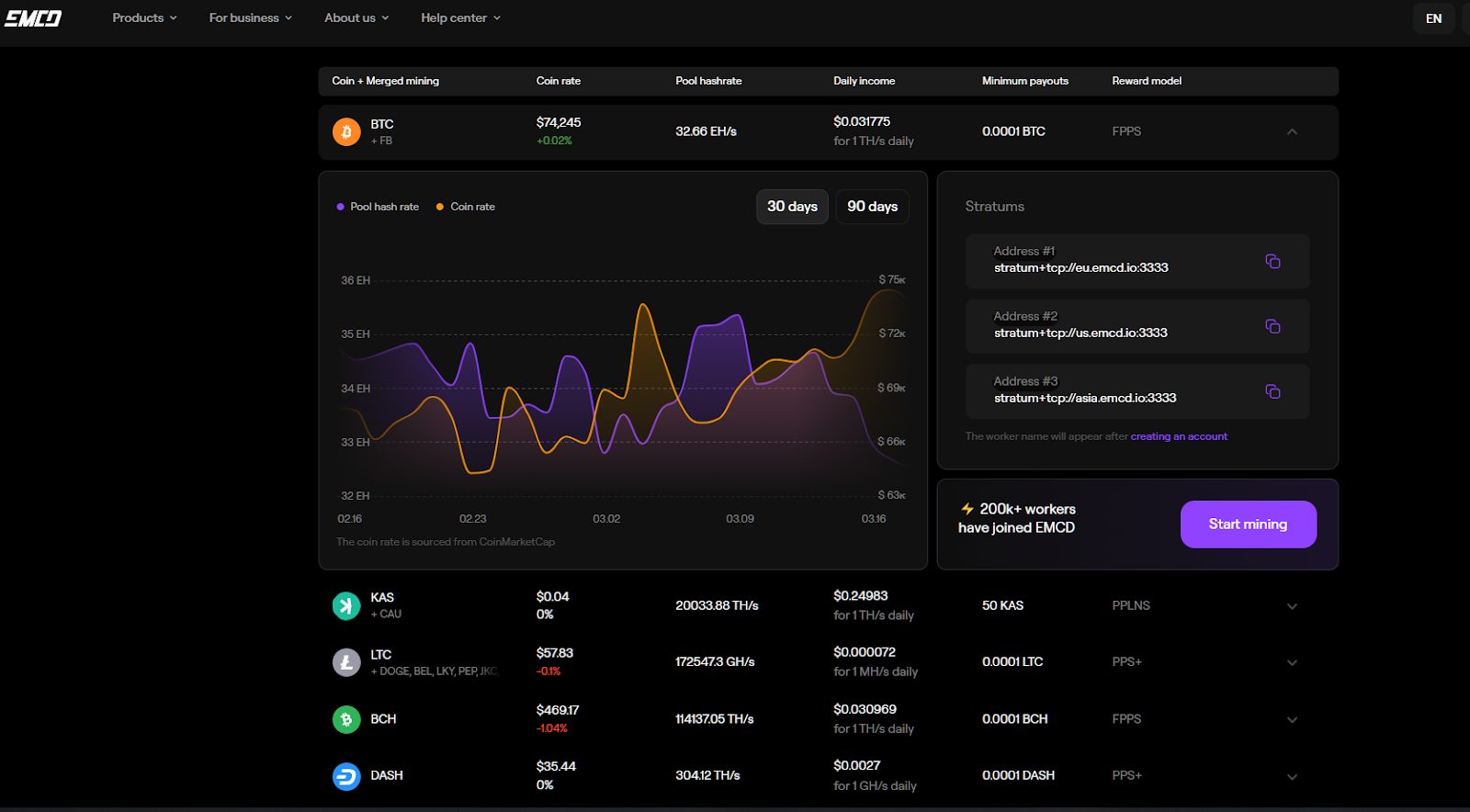The width and height of the screenshot is (1470, 812).
Task: Follow the creating an account link
Action: tap(1179, 436)
